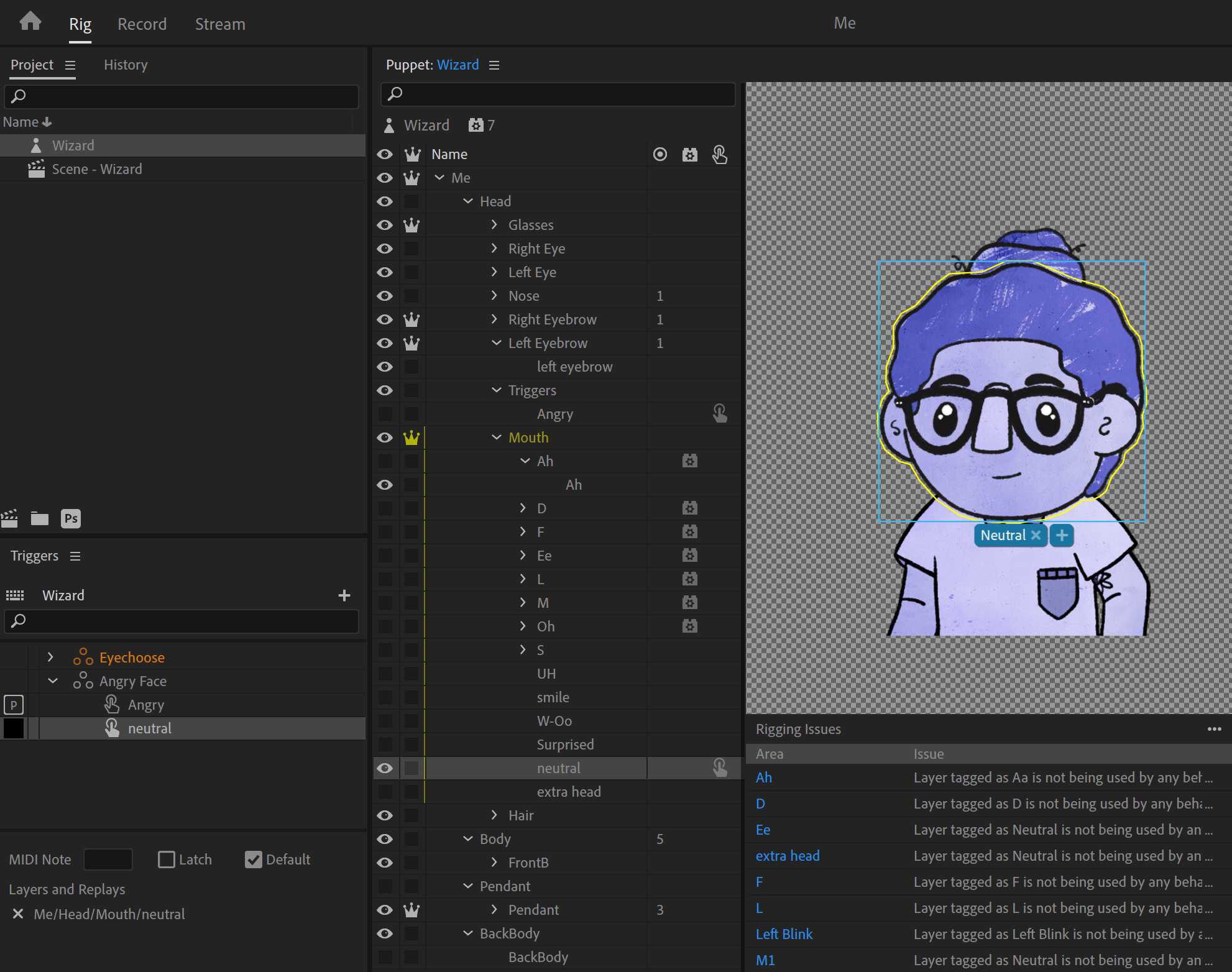Click the new folder icon in Project panel

coord(40,518)
